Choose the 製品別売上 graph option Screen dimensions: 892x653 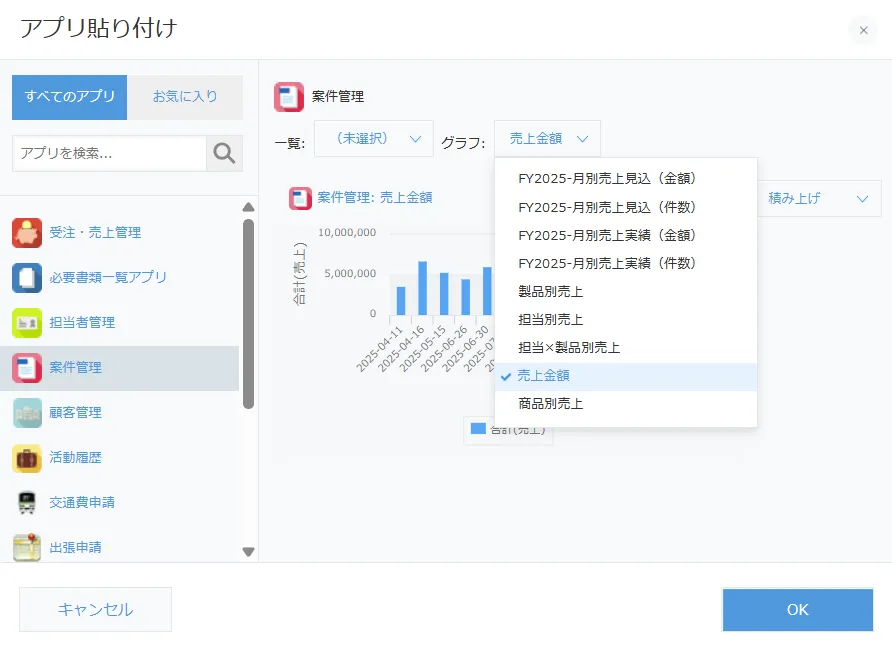[550, 292]
